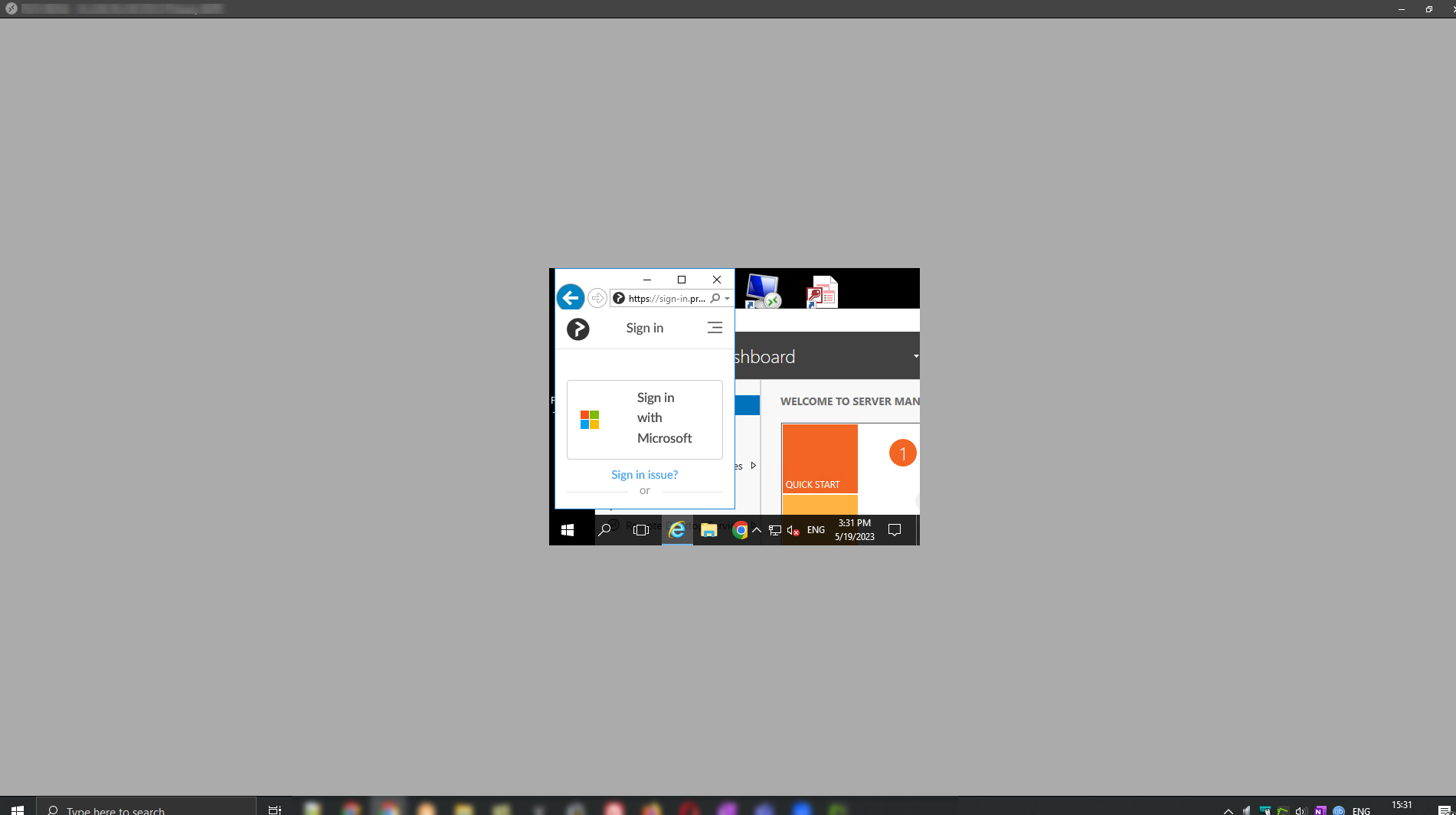Open the Remote Desktop shortcut icon
This screenshot has width=1456, height=815.
click(762, 291)
